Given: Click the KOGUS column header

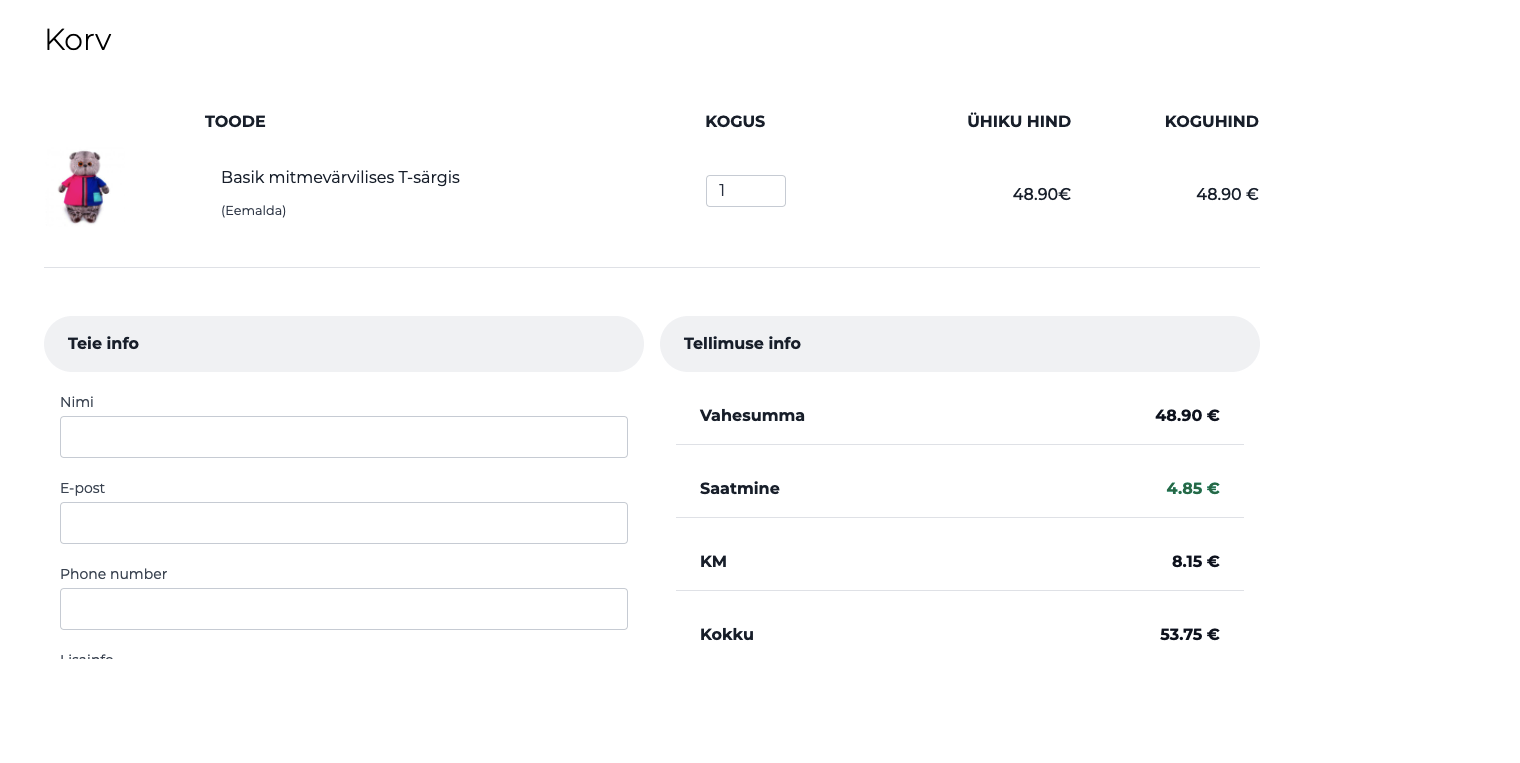Looking at the screenshot, I should (x=735, y=122).
